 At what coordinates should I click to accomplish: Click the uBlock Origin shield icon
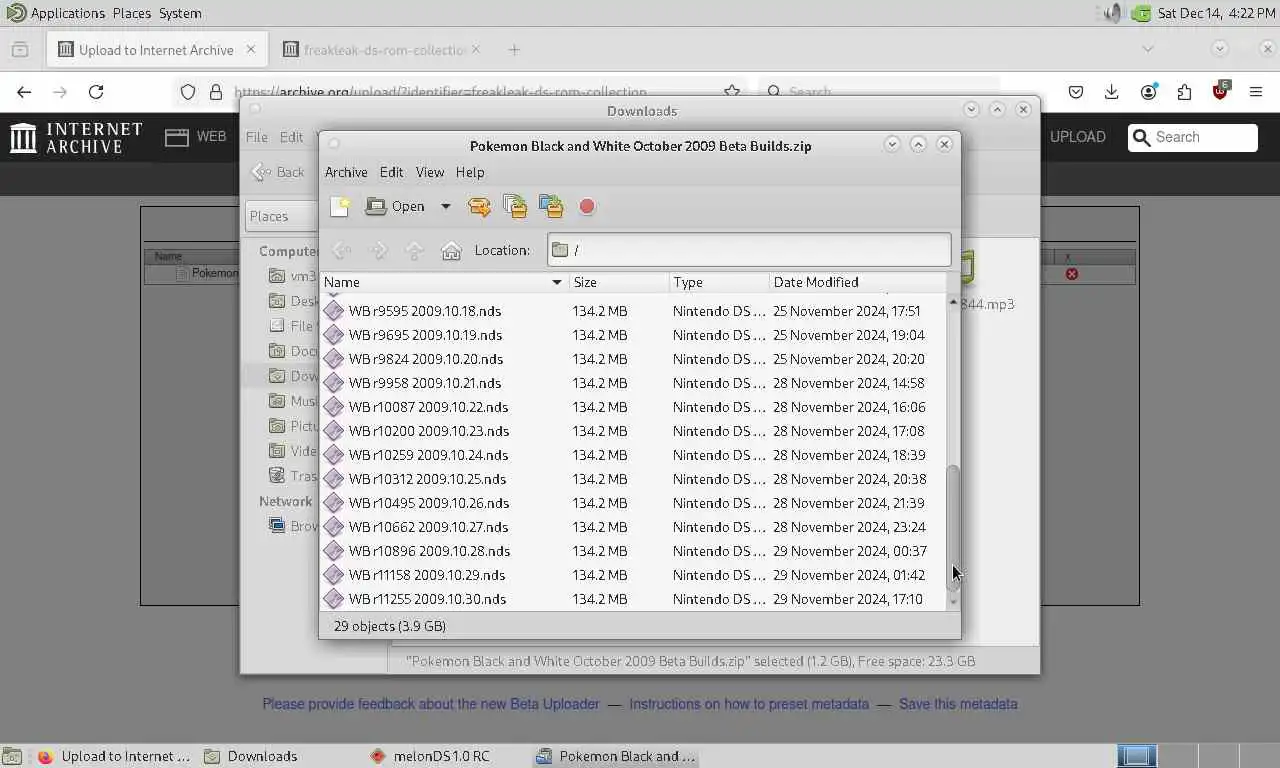tap(1220, 91)
